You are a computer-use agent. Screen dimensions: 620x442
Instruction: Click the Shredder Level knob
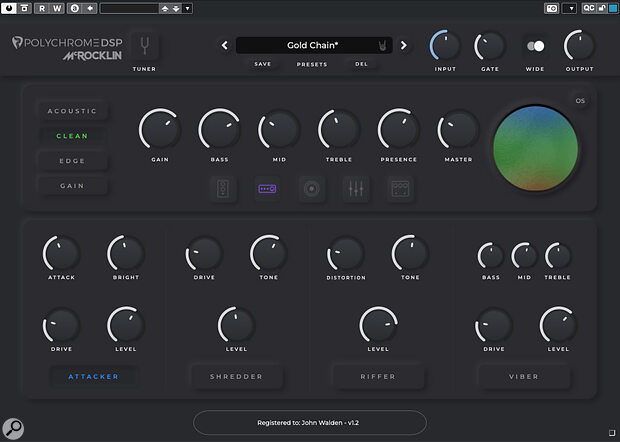(x=236, y=325)
